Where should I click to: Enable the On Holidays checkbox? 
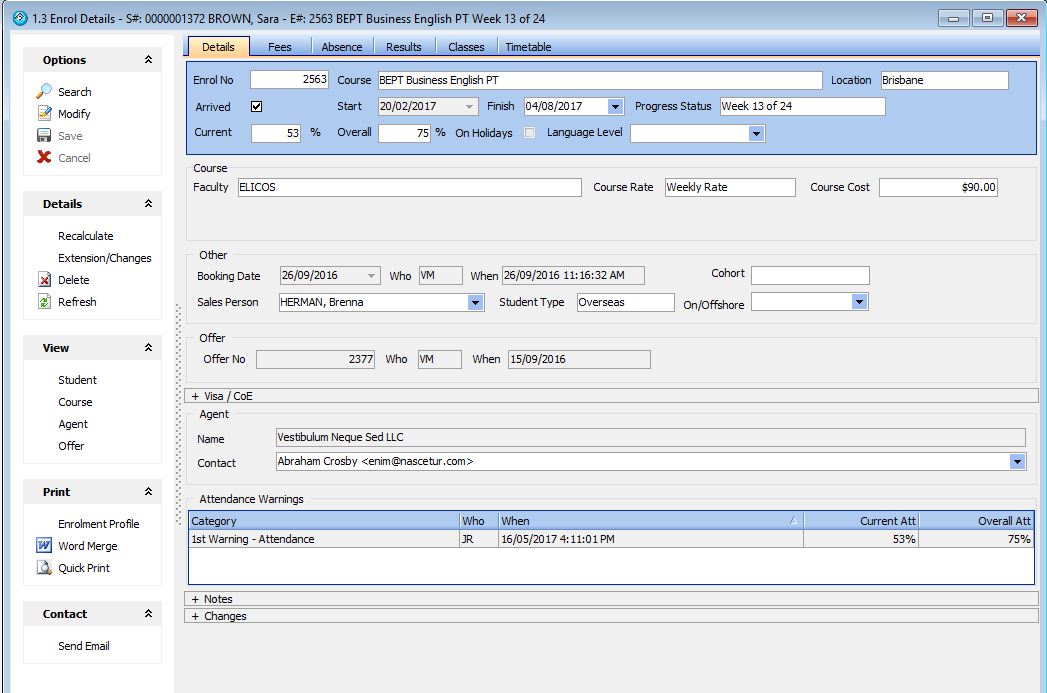pos(530,133)
